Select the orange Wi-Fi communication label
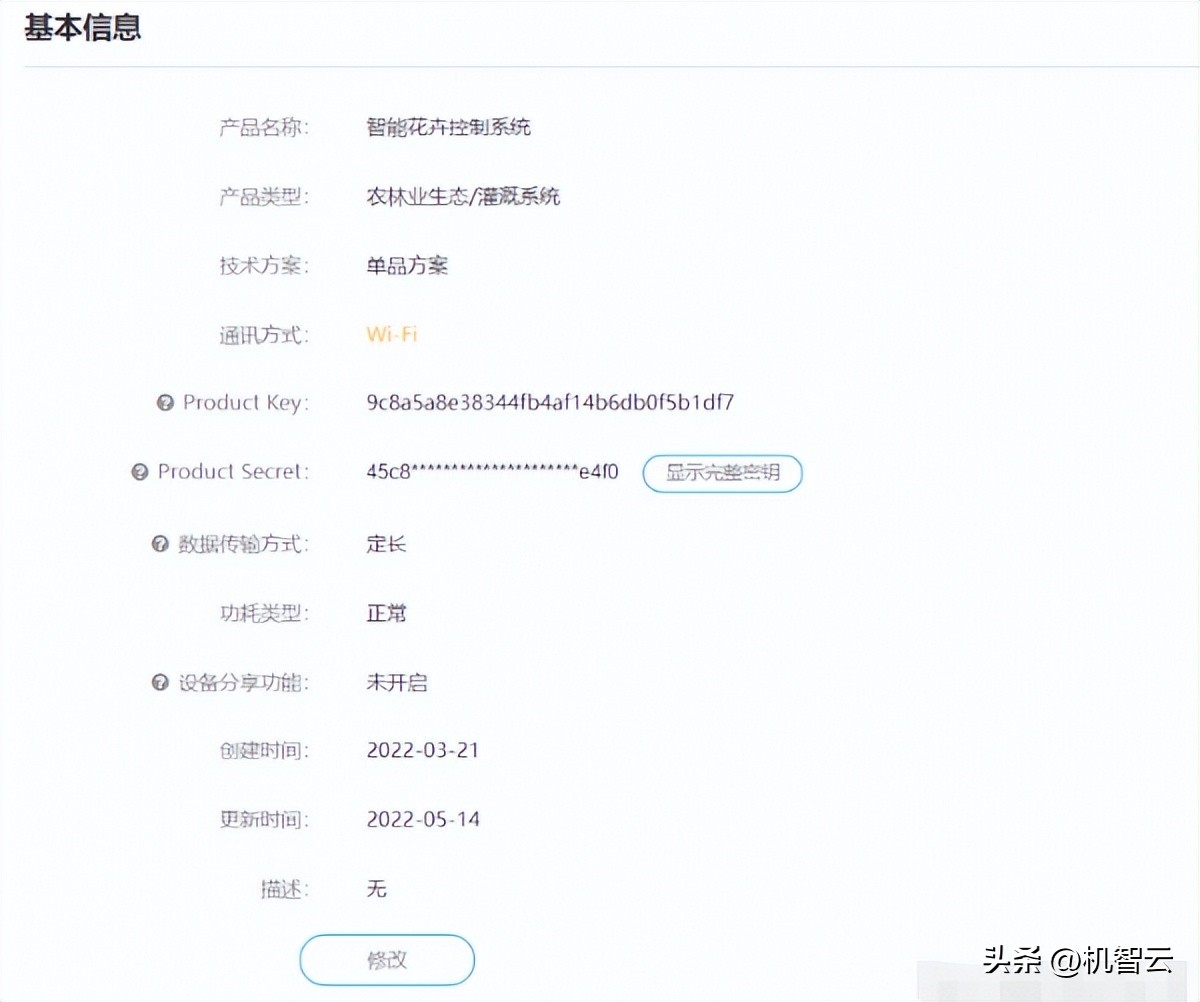The width and height of the screenshot is (1200, 1002). pos(391,334)
